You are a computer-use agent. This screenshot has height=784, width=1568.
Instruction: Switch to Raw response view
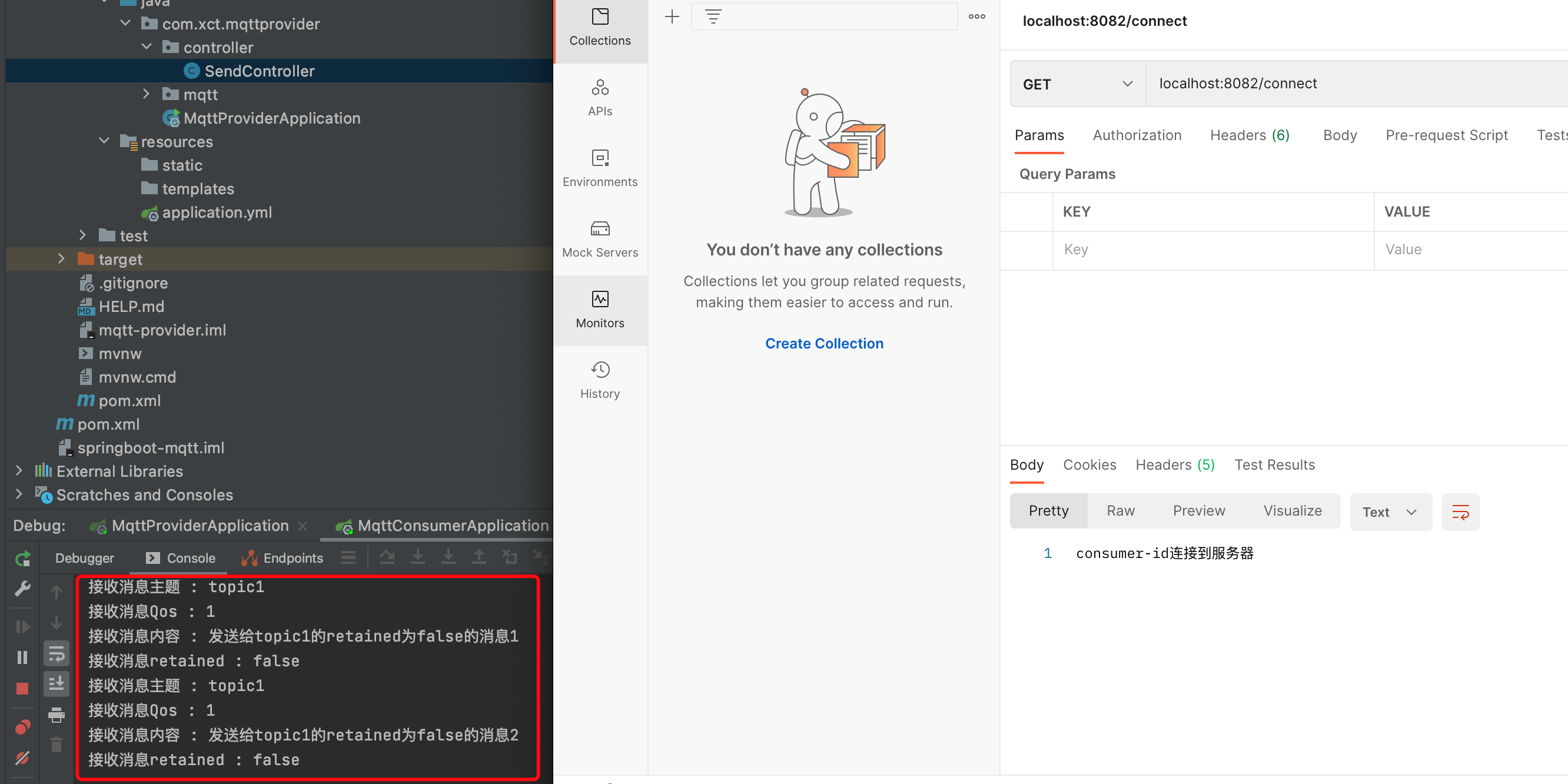(1120, 511)
